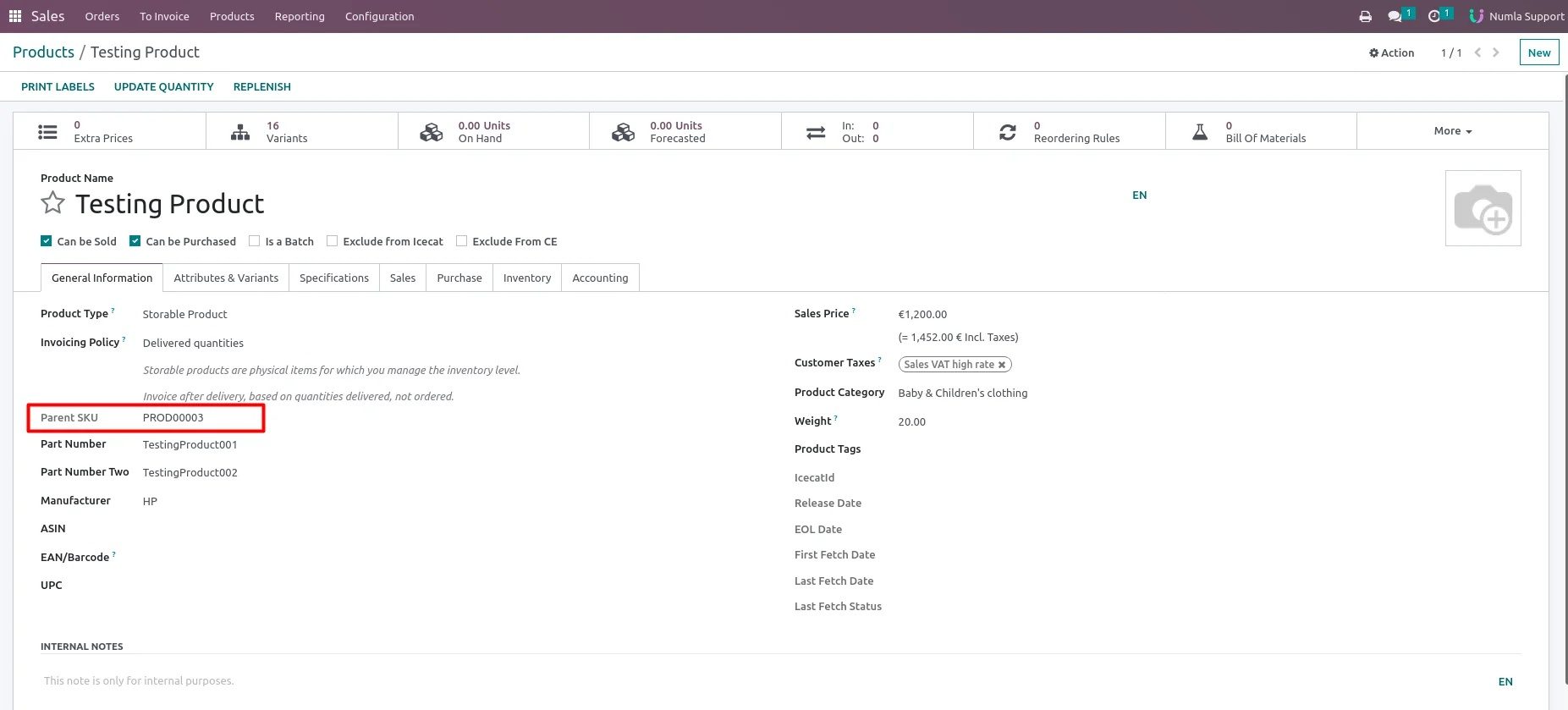Screen dimensions: 1568x710
Task: Open the activities clock icon
Action: click(1433, 16)
